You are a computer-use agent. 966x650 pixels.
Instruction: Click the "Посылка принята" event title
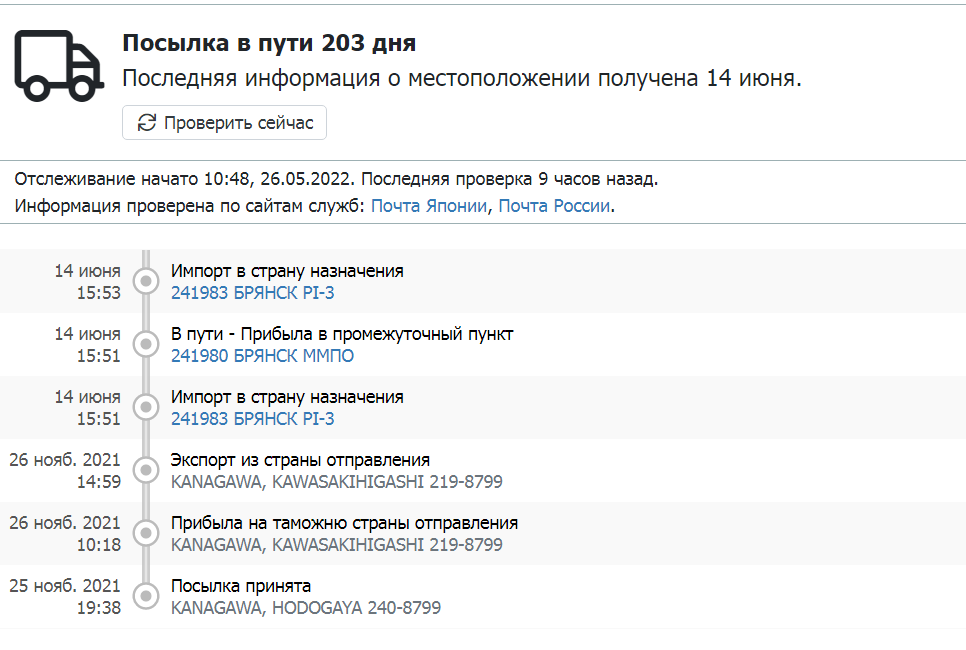pos(241,586)
